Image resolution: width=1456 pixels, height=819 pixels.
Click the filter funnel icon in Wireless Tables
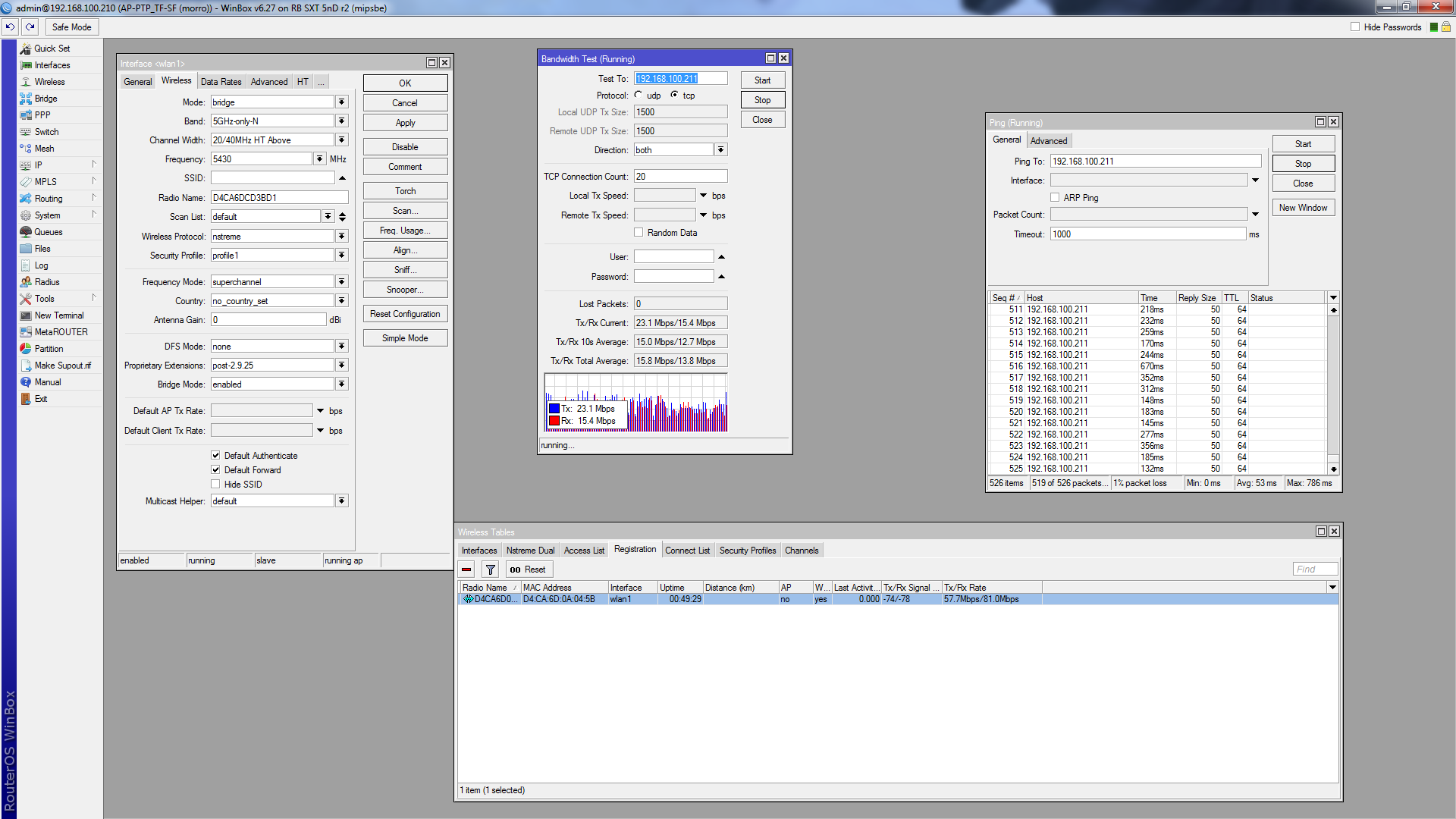tap(491, 570)
